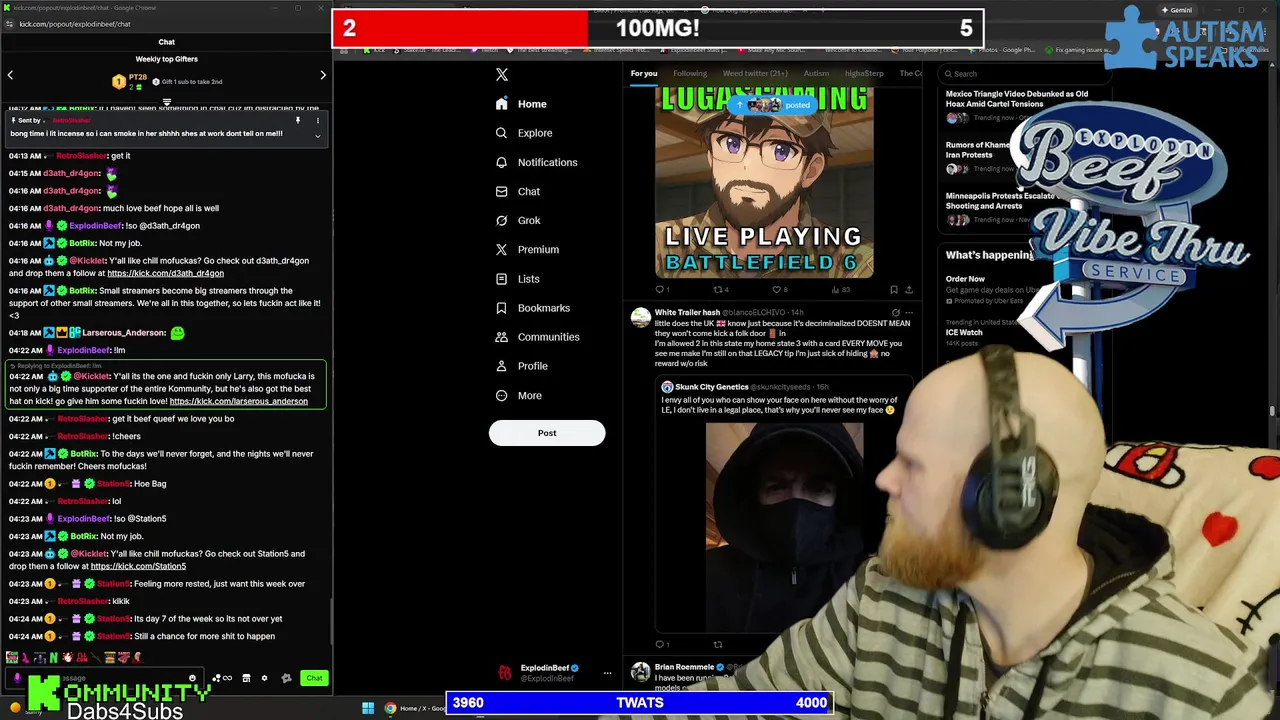Go to previous top gifters slide
1280x720 pixels.
coord(10,75)
